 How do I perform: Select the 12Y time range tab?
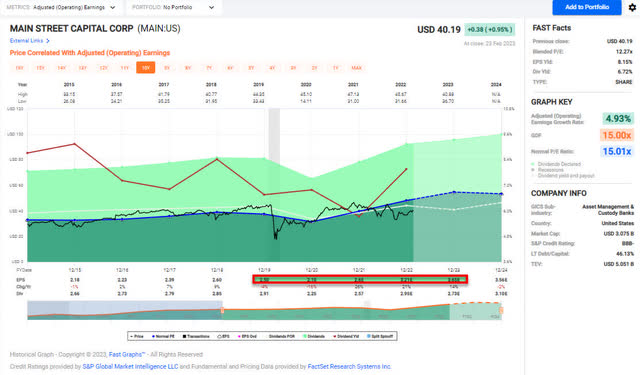pyautogui.click(x=104, y=68)
